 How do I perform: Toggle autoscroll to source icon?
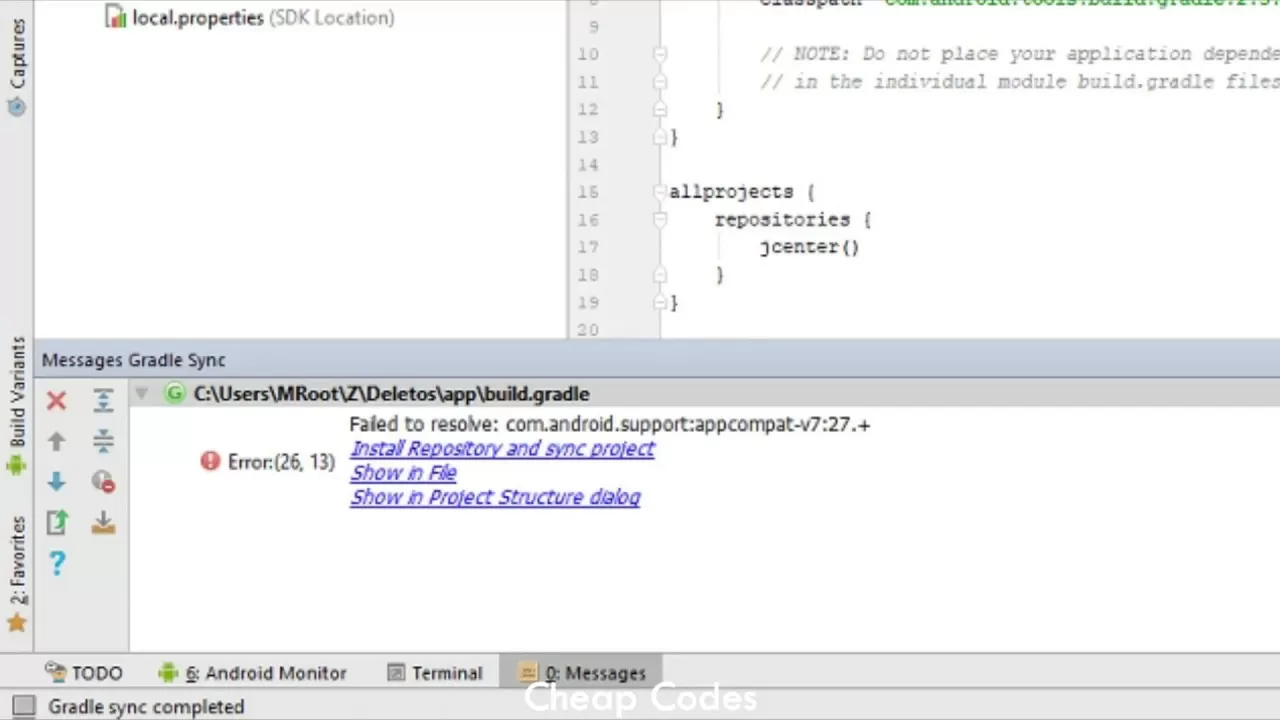click(103, 522)
